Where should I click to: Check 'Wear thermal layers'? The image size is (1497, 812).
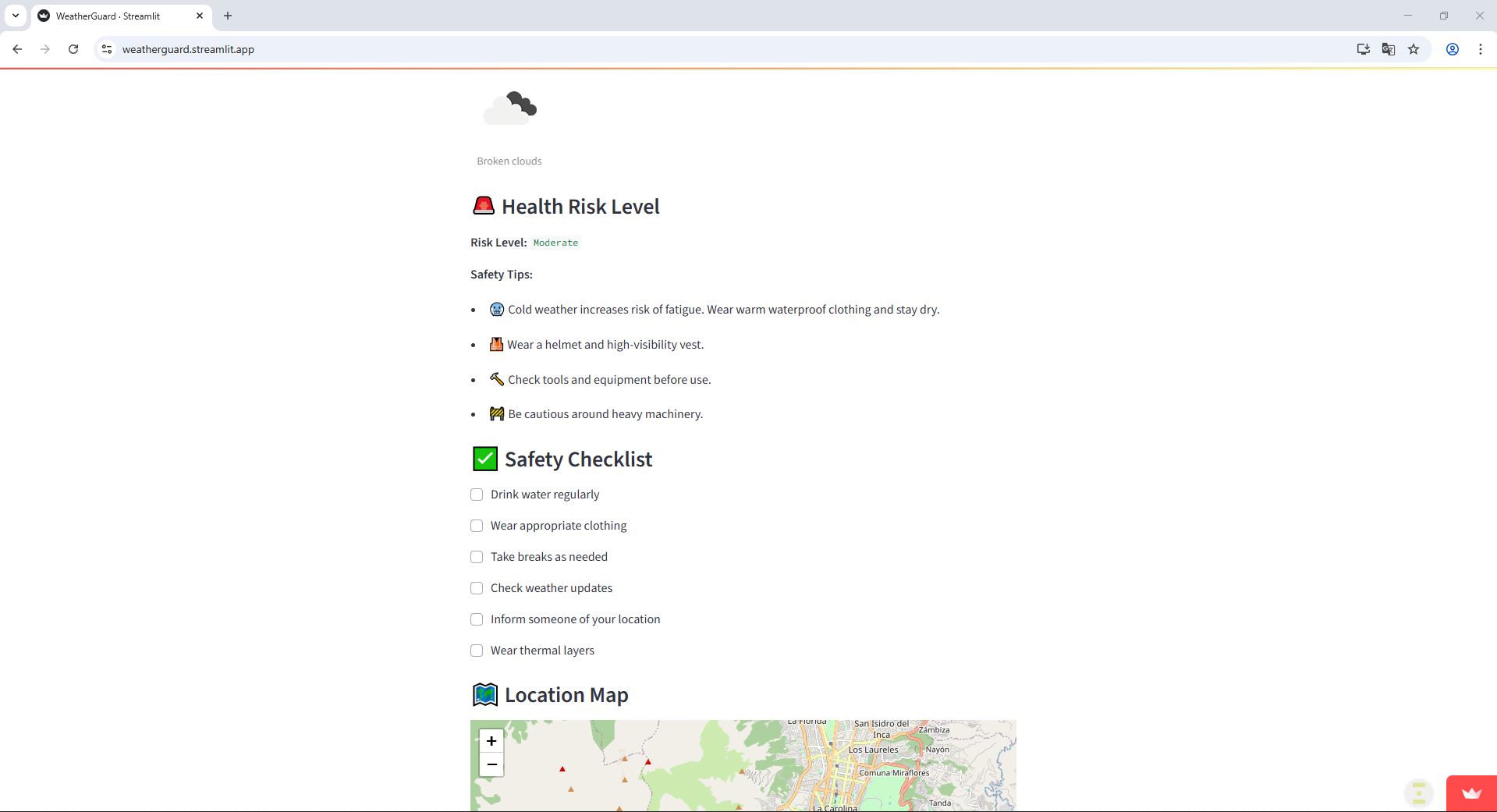click(477, 651)
